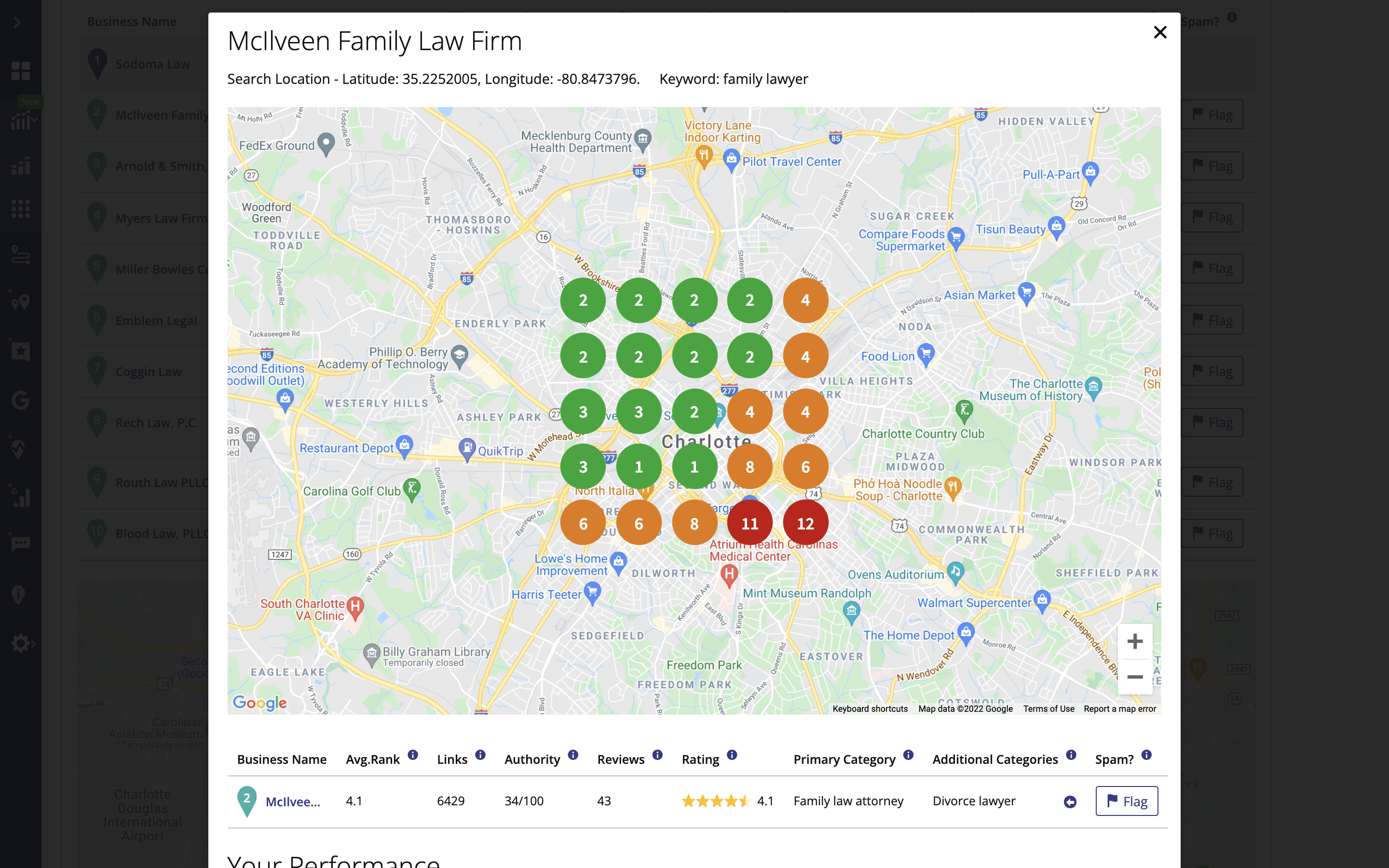
Task: Expand additional categories arrow beside Divorce lawyer
Action: point(1070,802)
